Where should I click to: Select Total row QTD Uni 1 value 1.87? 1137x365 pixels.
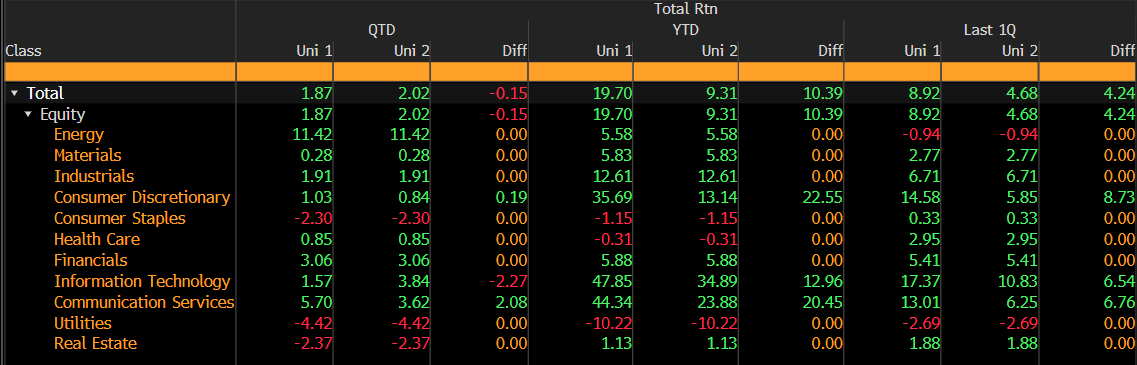pyautogui.click(x=318, y=94)
